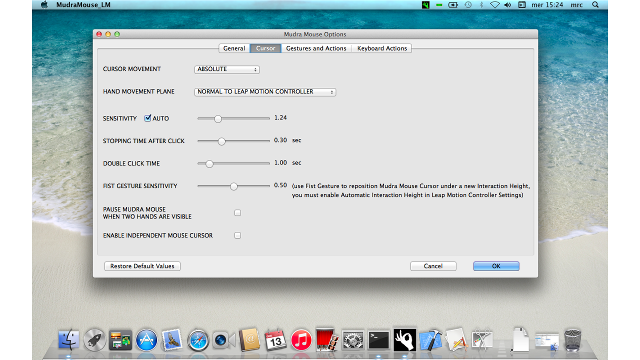Image resolution: width=640 pixels, height=360 pixels.
Task: Open Trash in the dock
Action: click(x=573, y=340)
